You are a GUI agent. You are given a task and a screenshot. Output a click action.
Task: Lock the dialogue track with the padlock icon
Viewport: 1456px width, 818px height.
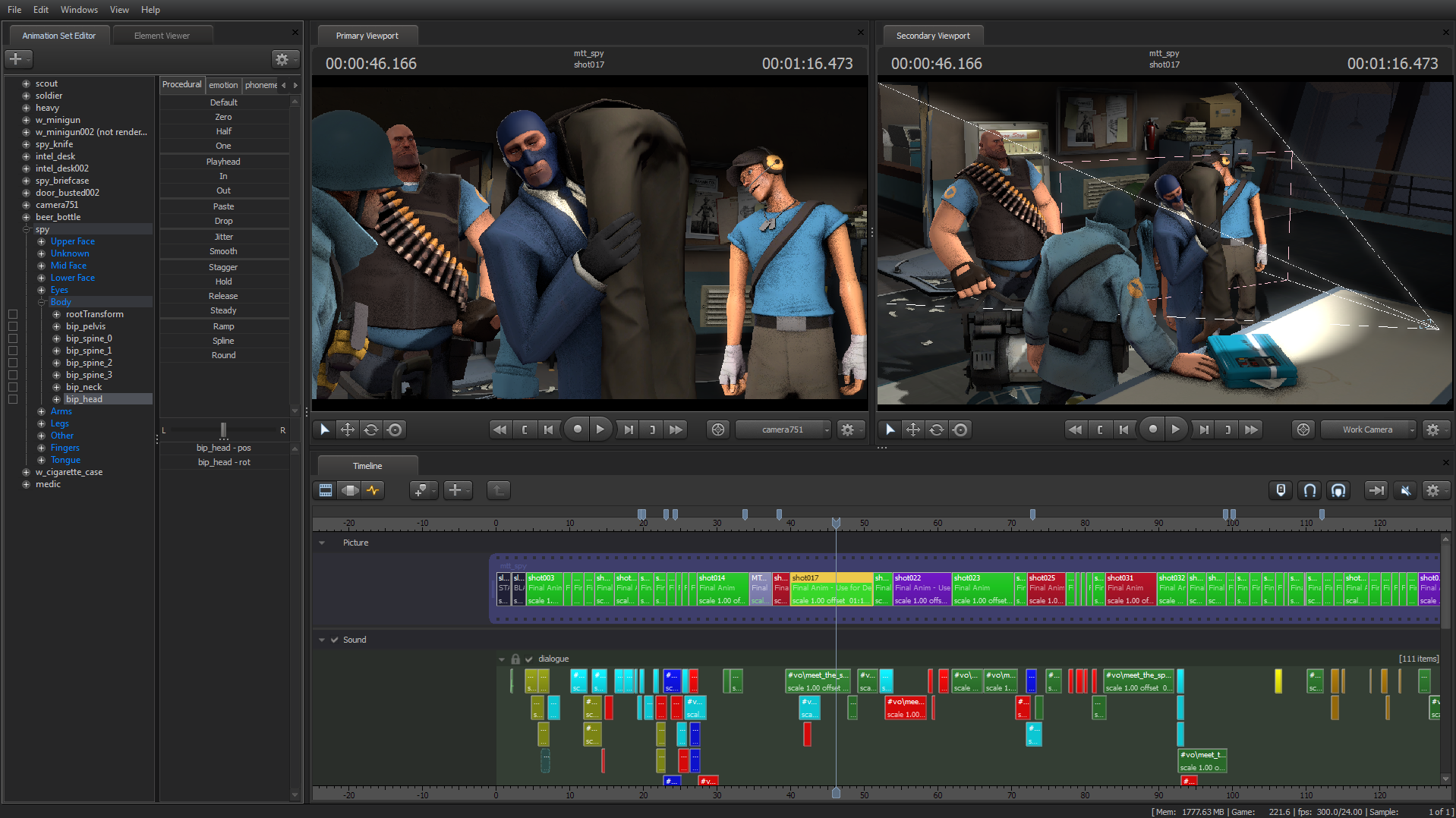515,659
